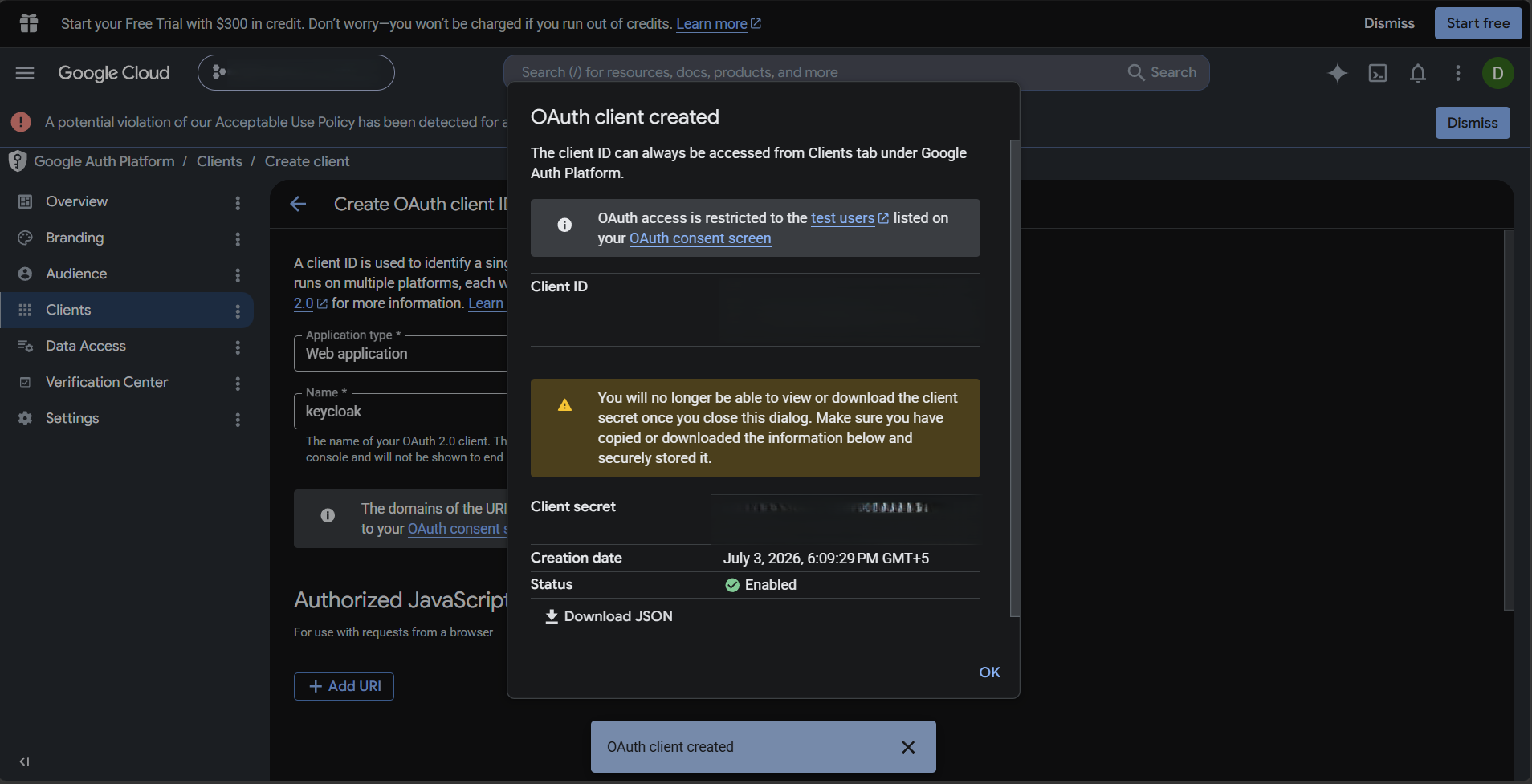Click the gift icon in the trial banner
Screen dimensions: 1532x784
[x=29, y=23]
